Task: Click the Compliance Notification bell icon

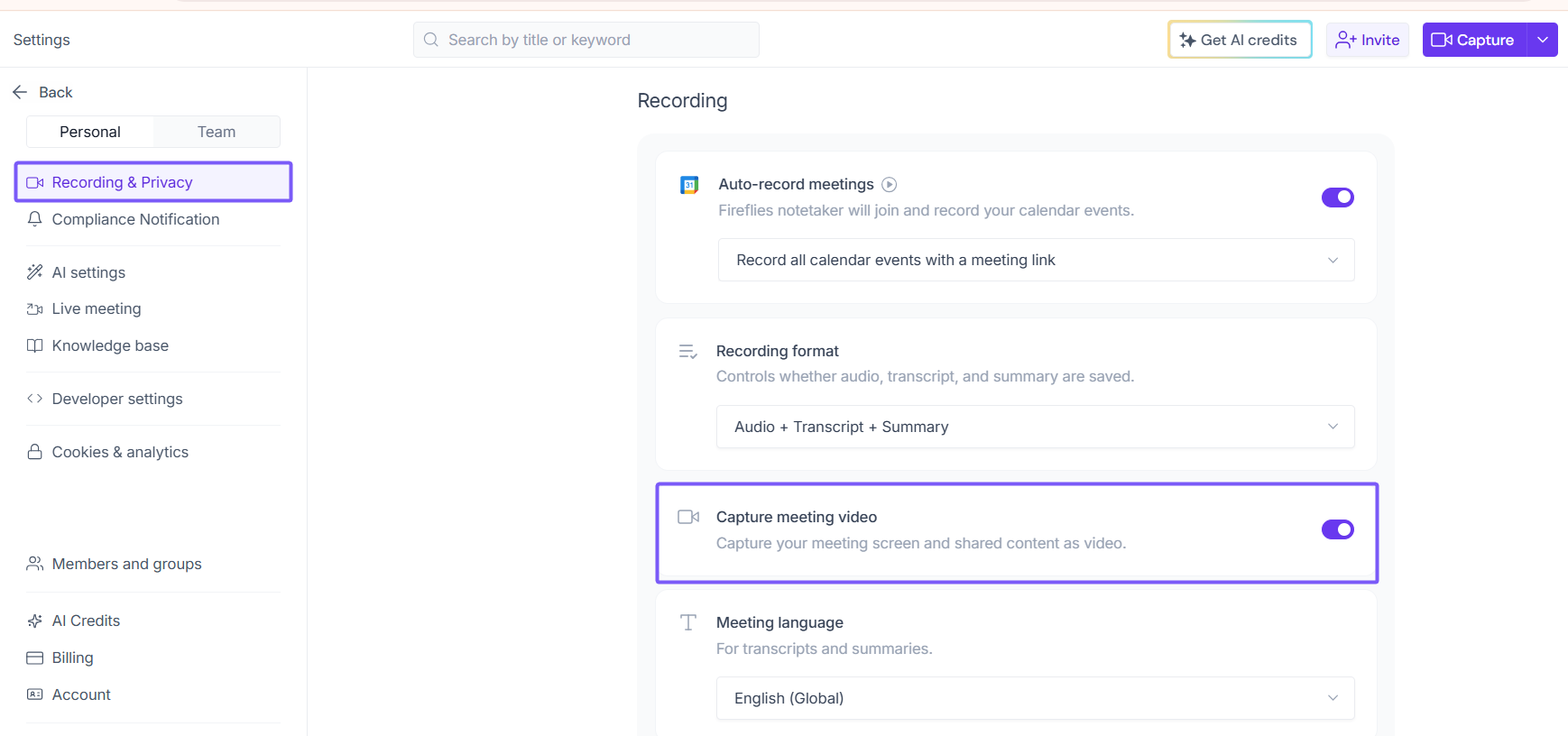Action: (35, 219)
